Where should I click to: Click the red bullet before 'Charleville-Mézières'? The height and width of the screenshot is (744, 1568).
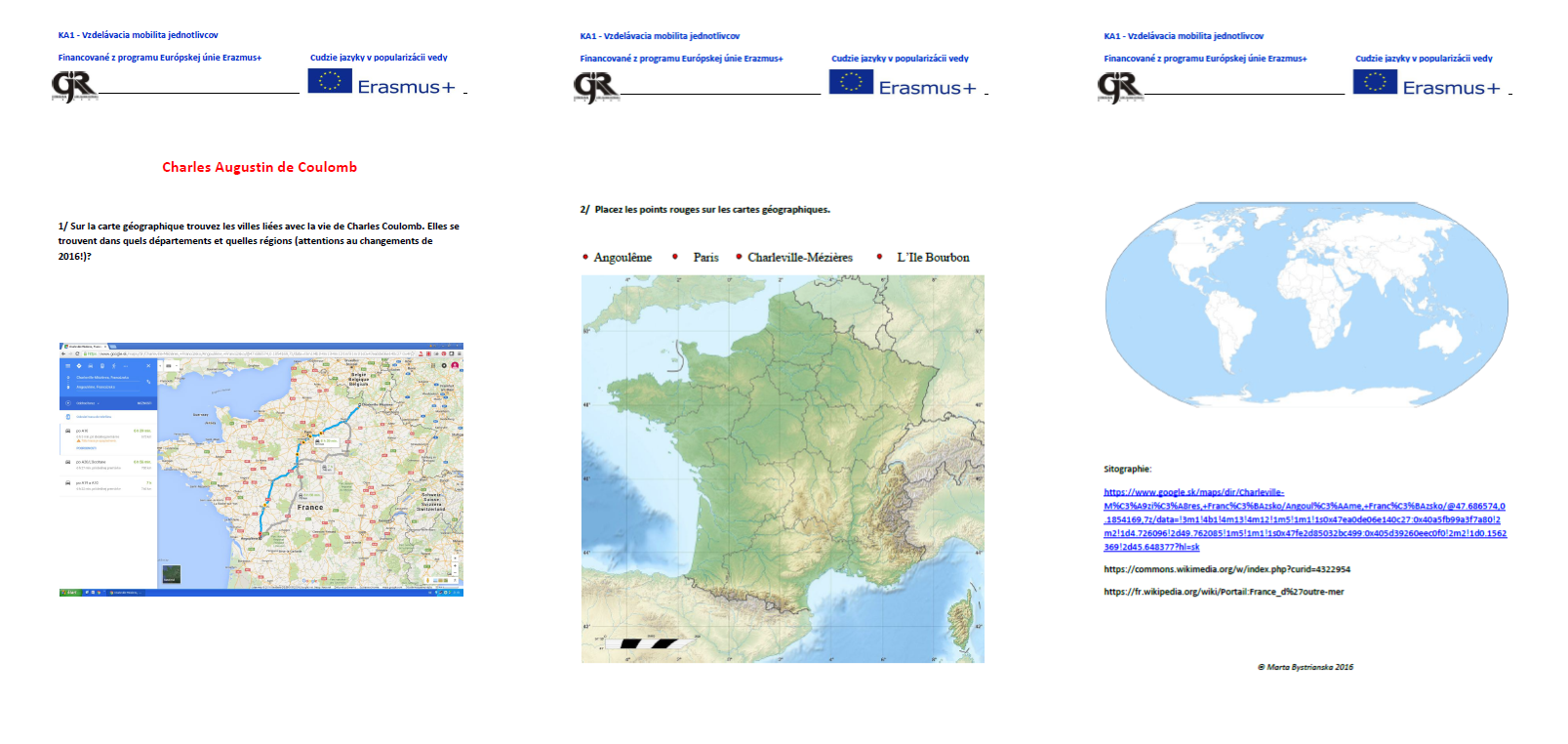[739, 257]
